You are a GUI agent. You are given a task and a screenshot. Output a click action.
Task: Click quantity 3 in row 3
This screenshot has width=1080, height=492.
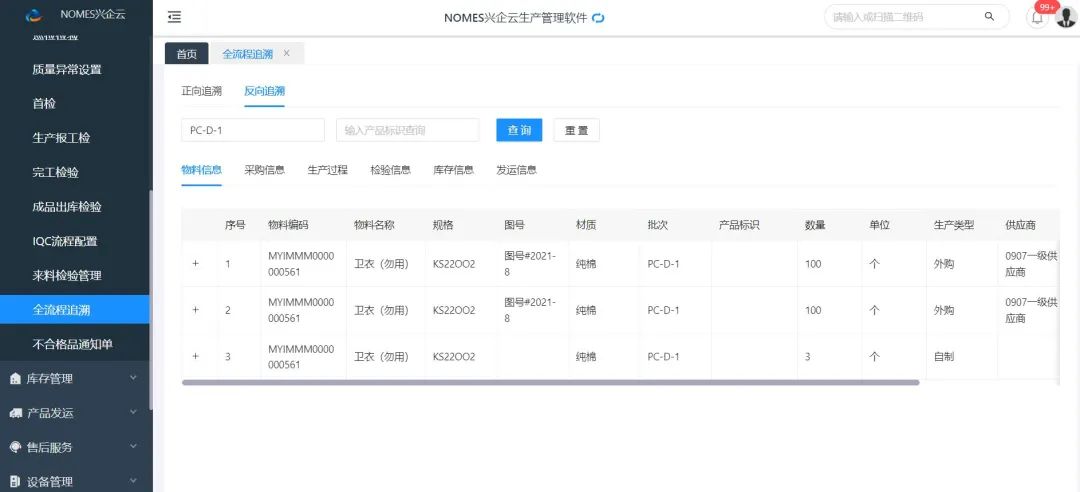[x=808, y=356]
